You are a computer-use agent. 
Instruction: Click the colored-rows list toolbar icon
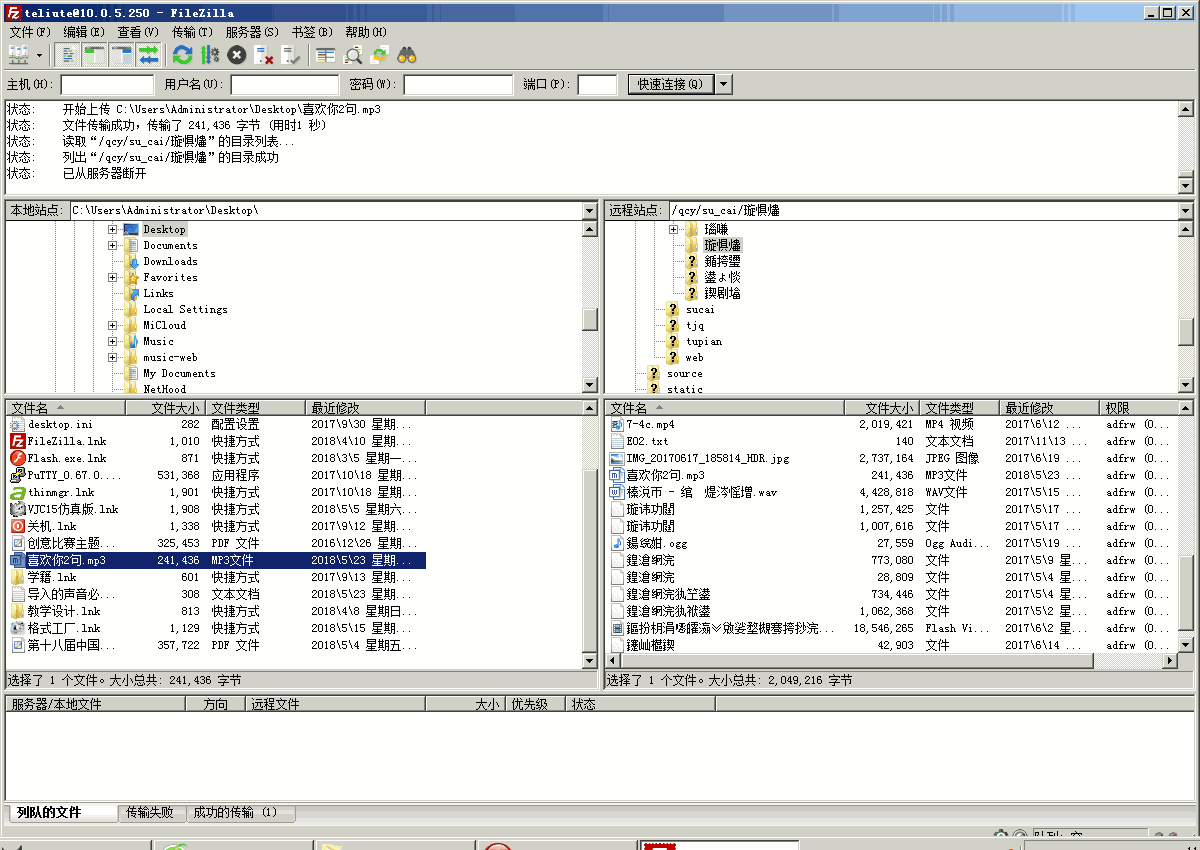point(325,55)
